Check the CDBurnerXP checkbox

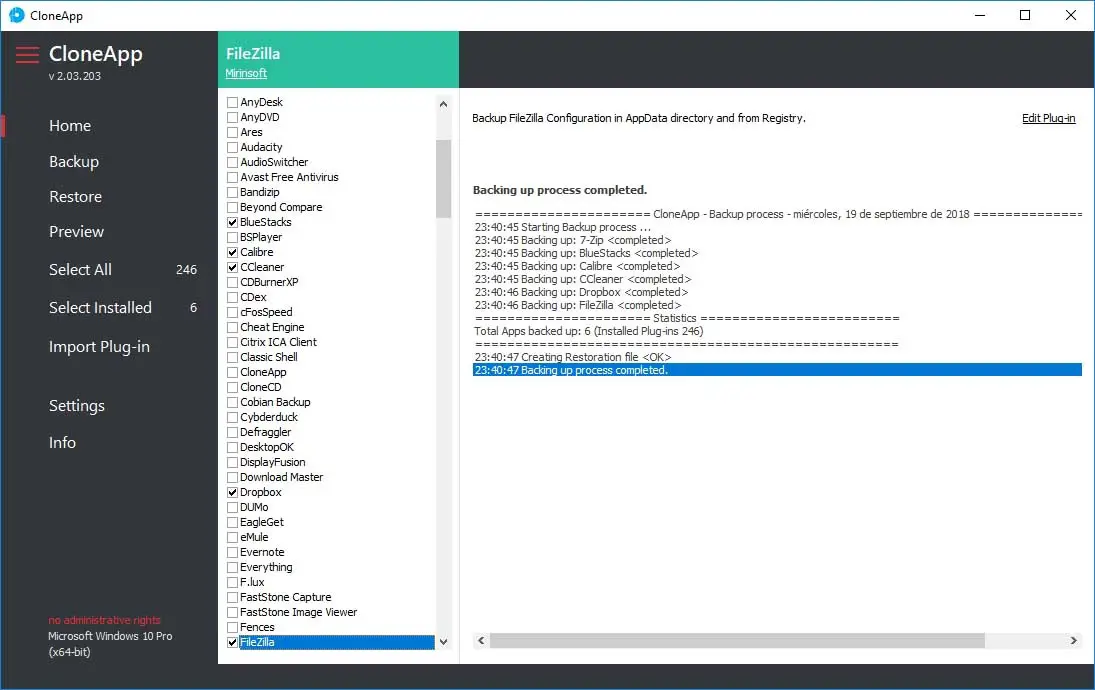233,283
